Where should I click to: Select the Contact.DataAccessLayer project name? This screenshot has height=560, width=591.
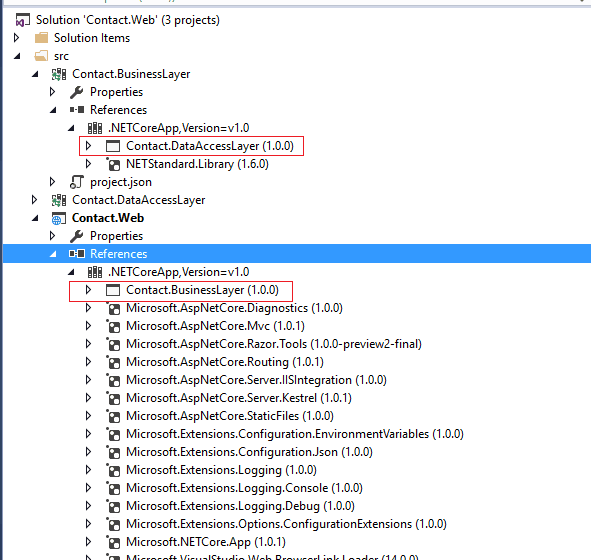coord(139,200)
